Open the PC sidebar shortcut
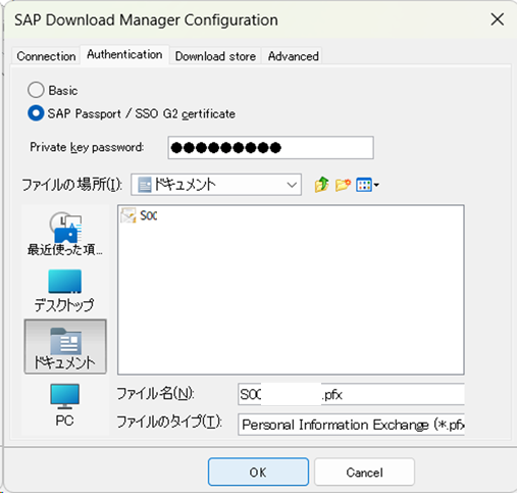The image size is (517, 493). [65, 405]
